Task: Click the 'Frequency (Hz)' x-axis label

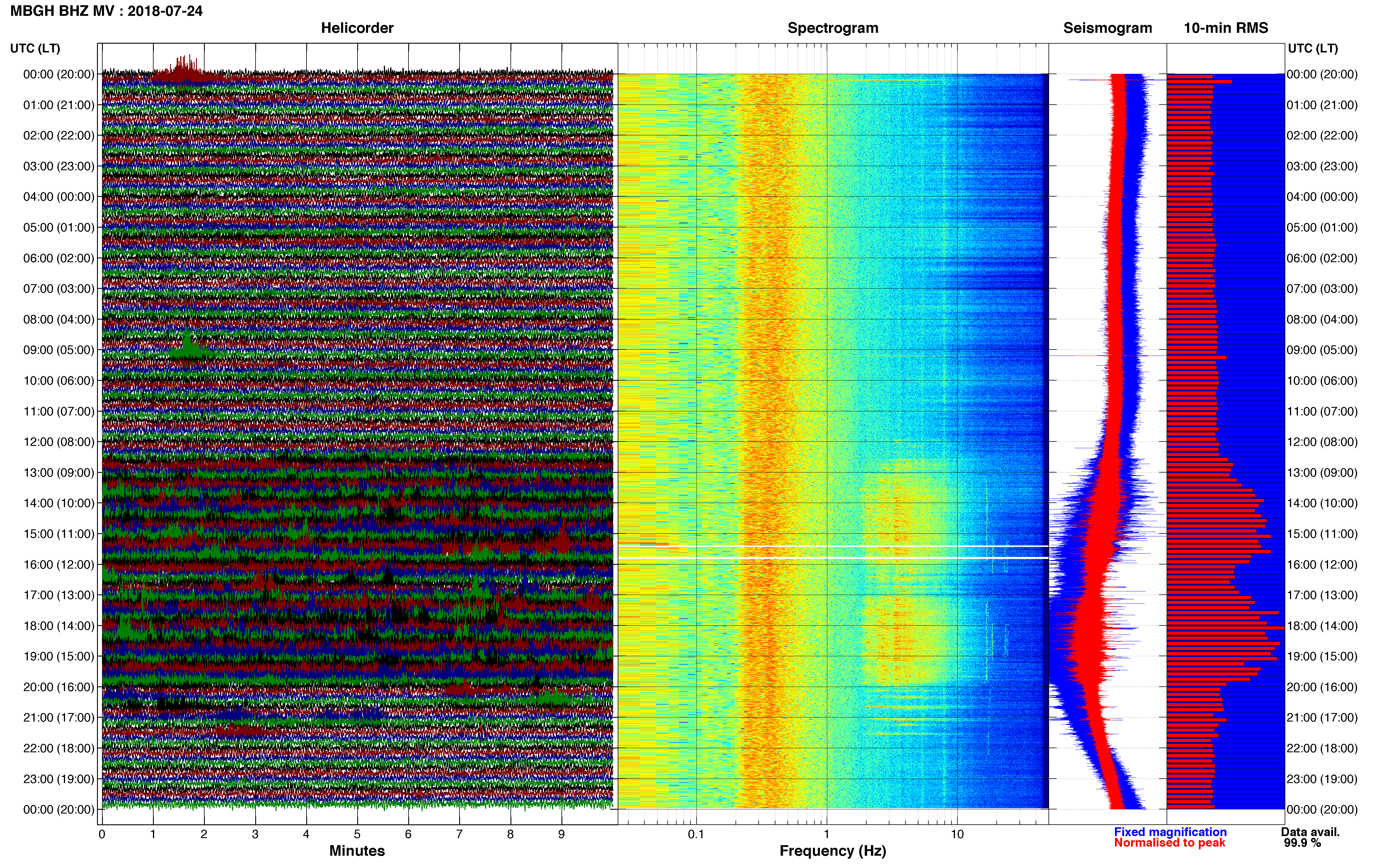Action: click(833, 851)
